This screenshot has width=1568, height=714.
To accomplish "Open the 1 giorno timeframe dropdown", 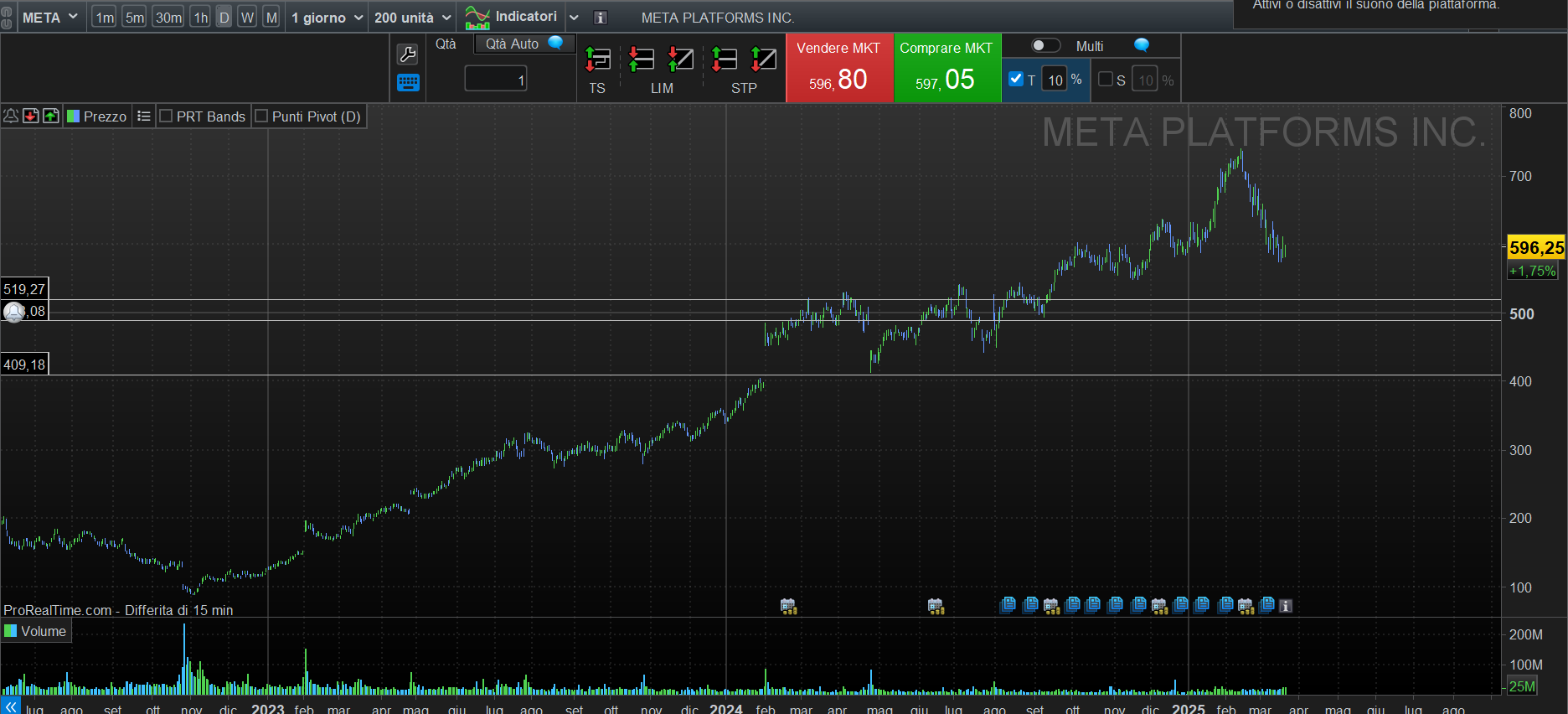I will (327, 18).
